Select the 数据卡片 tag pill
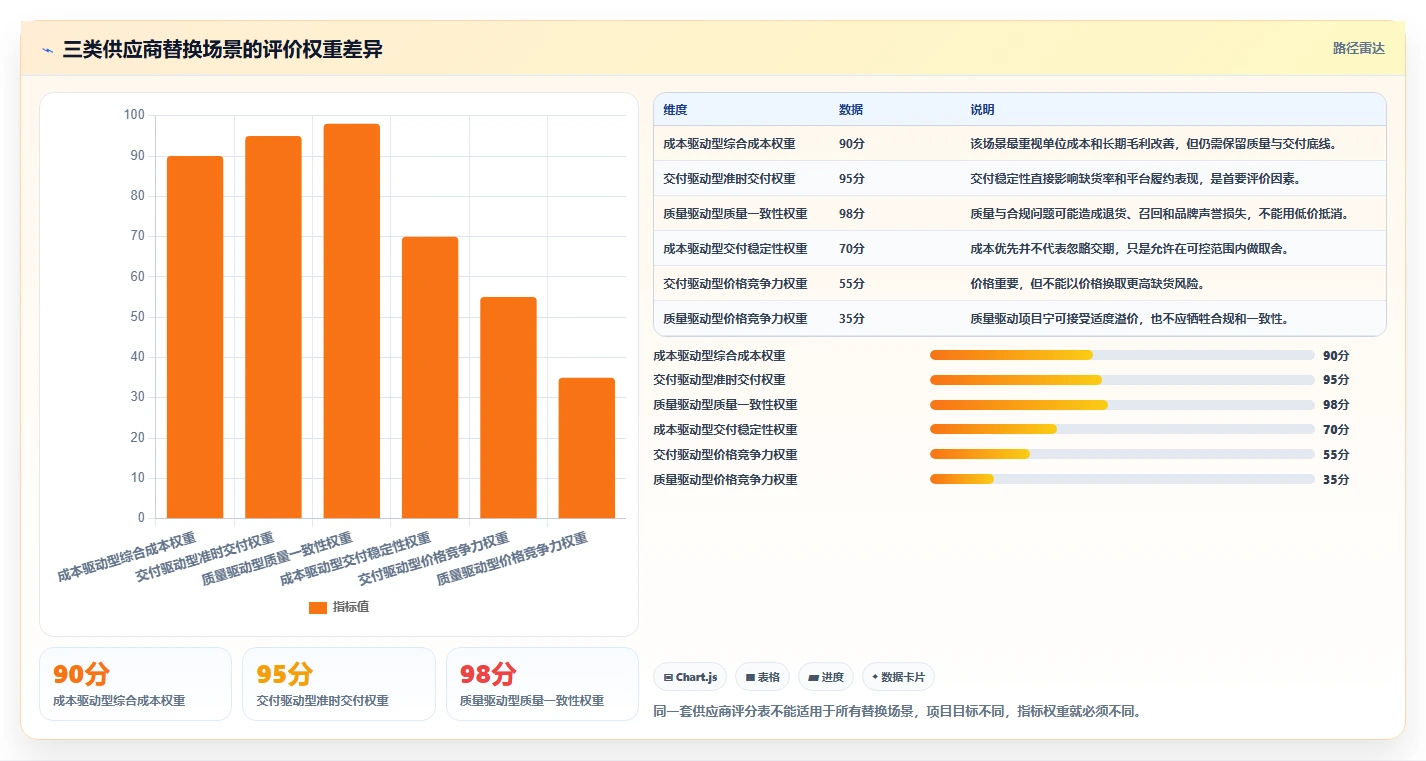The image size is (1426, 761). 898,677
